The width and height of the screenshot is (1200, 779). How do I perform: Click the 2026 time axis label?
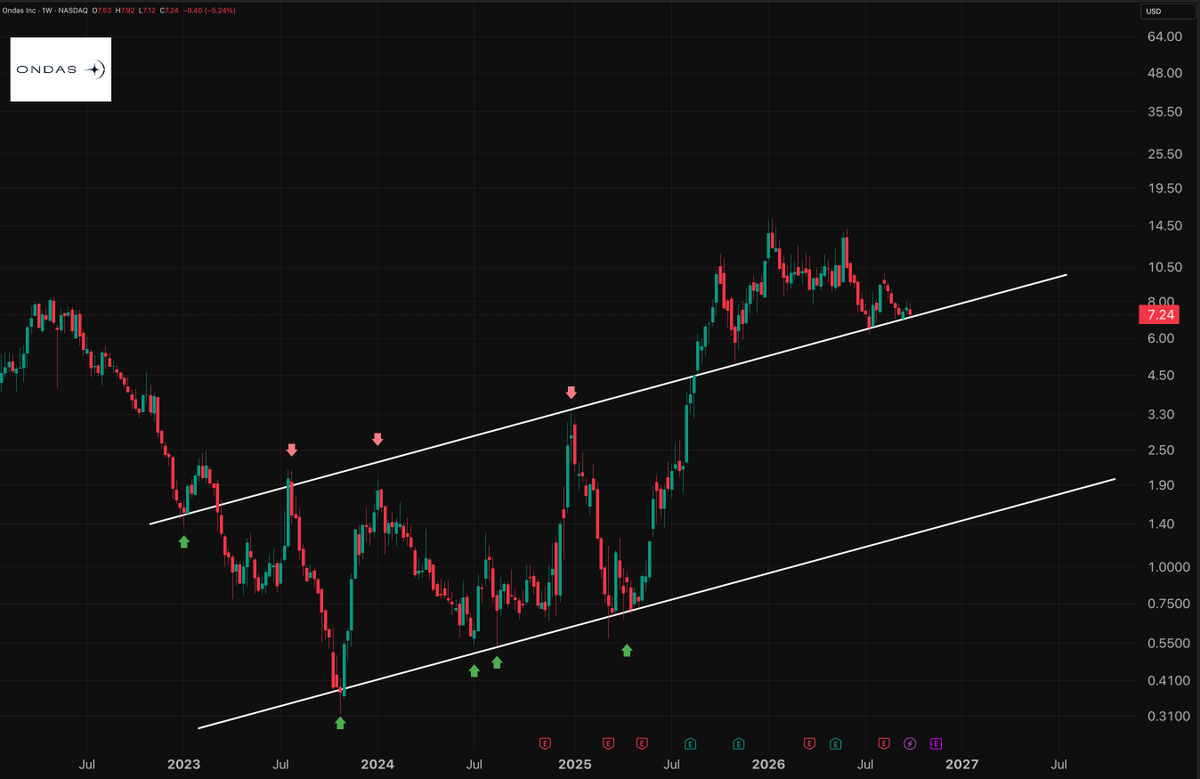[x=768, y=765]
